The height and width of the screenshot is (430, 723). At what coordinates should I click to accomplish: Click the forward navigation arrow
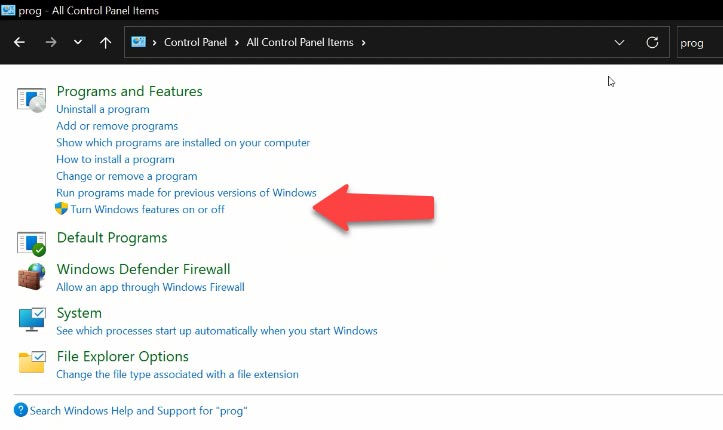point(51,42)
